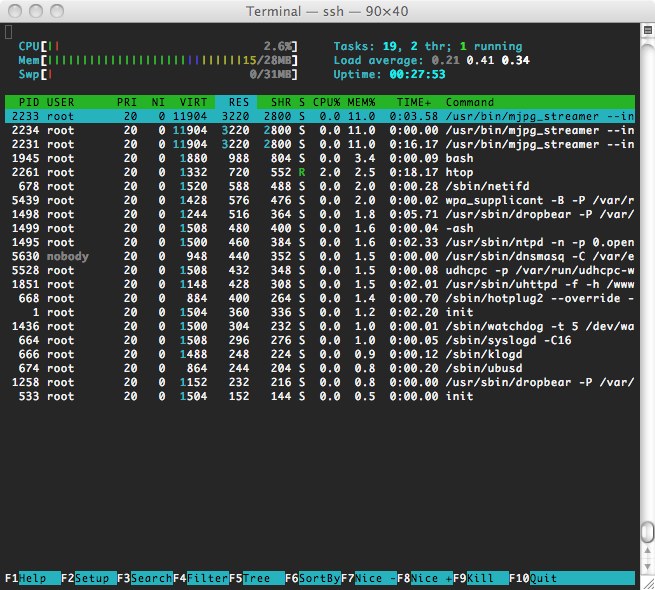Select the bash process row 1945
Viewport: 655px width, 590px height.
tap(320, 158)
